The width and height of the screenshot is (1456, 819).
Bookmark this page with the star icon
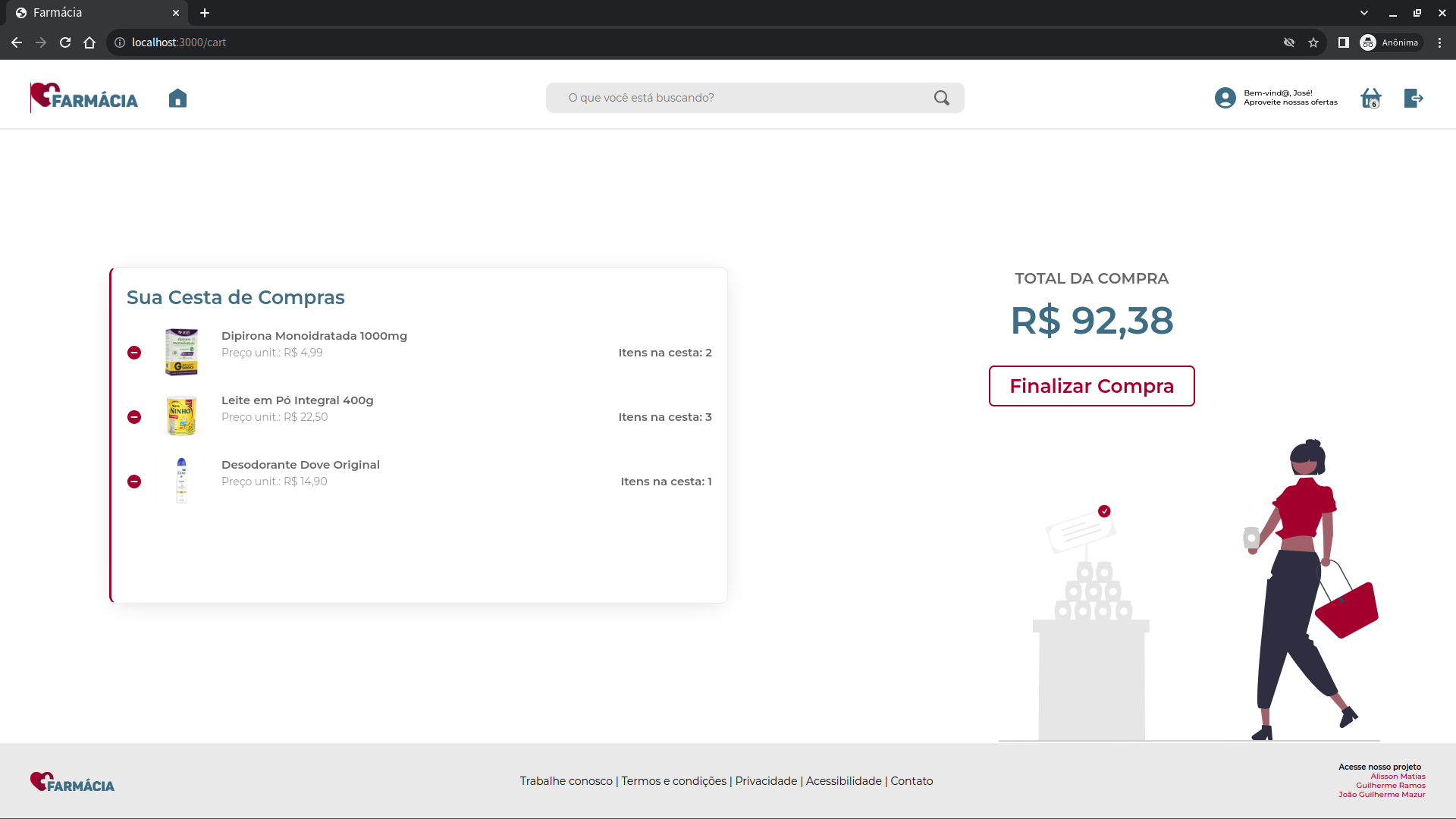(x=1313, y=42)
